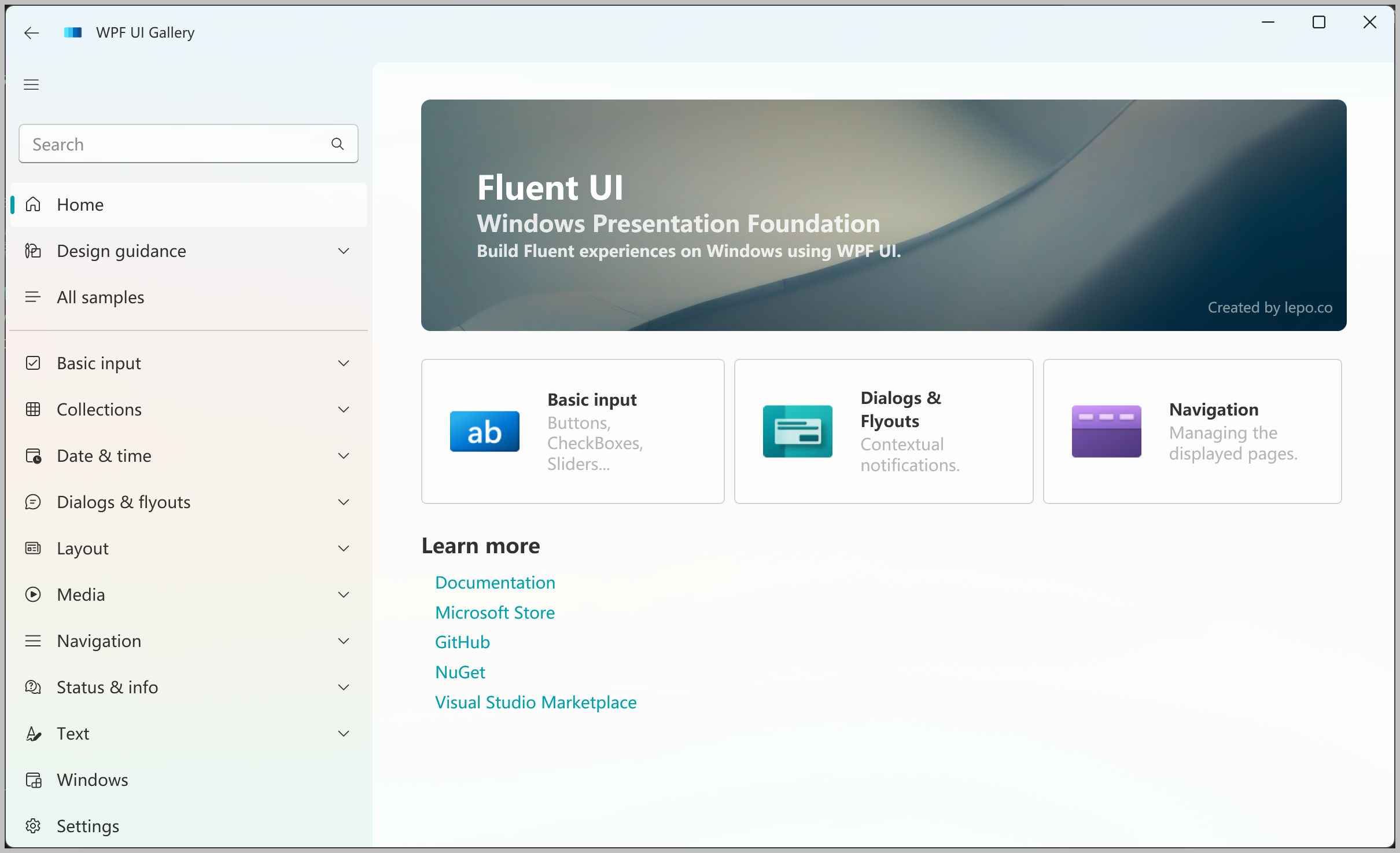Click the purple Navigation card icon
Viewport: 1400px width, 853px height.
point(1106,432)
